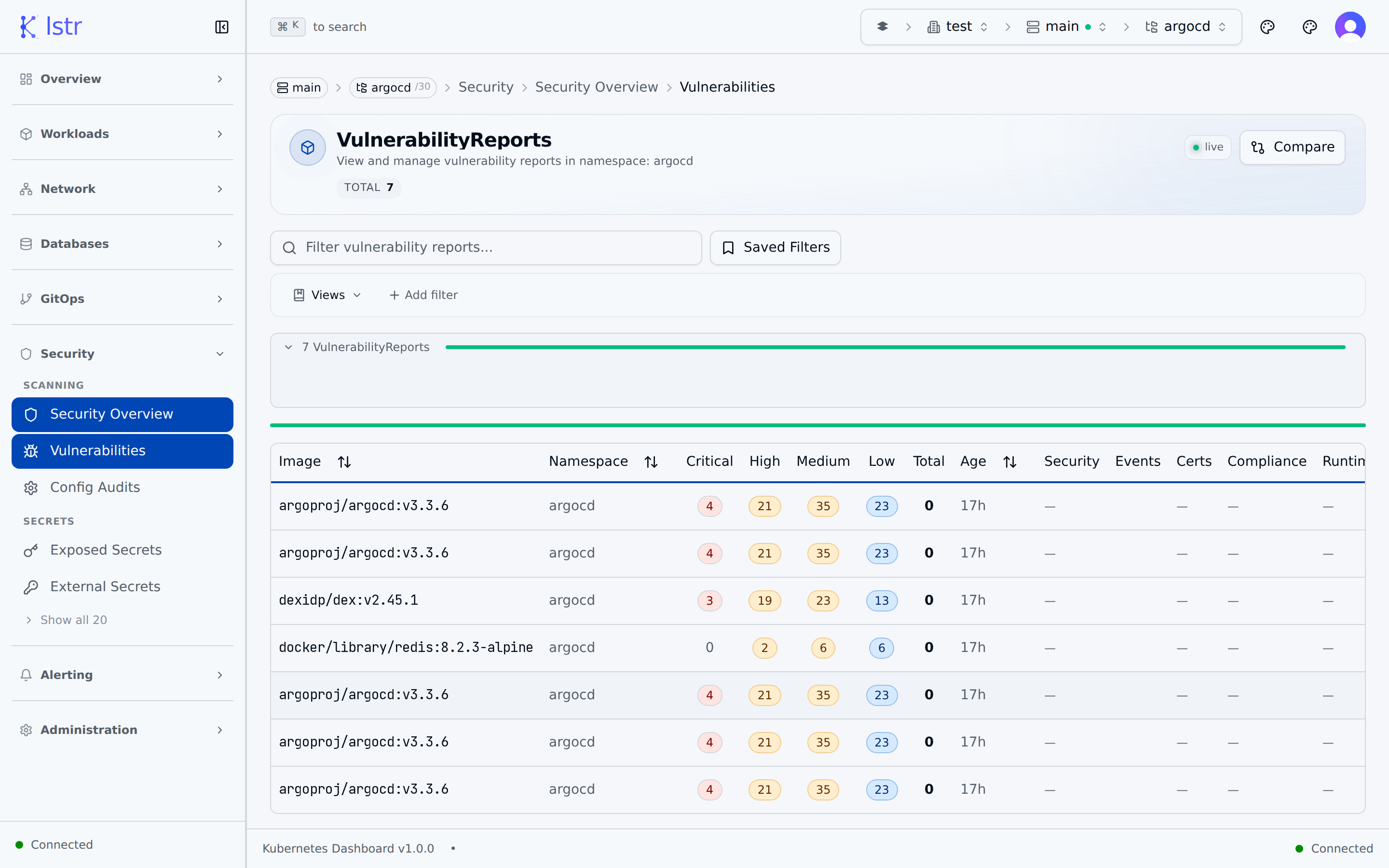Sort by Image column arrows
This screenshot has height=868, width=1389.
tap(344, 461)
